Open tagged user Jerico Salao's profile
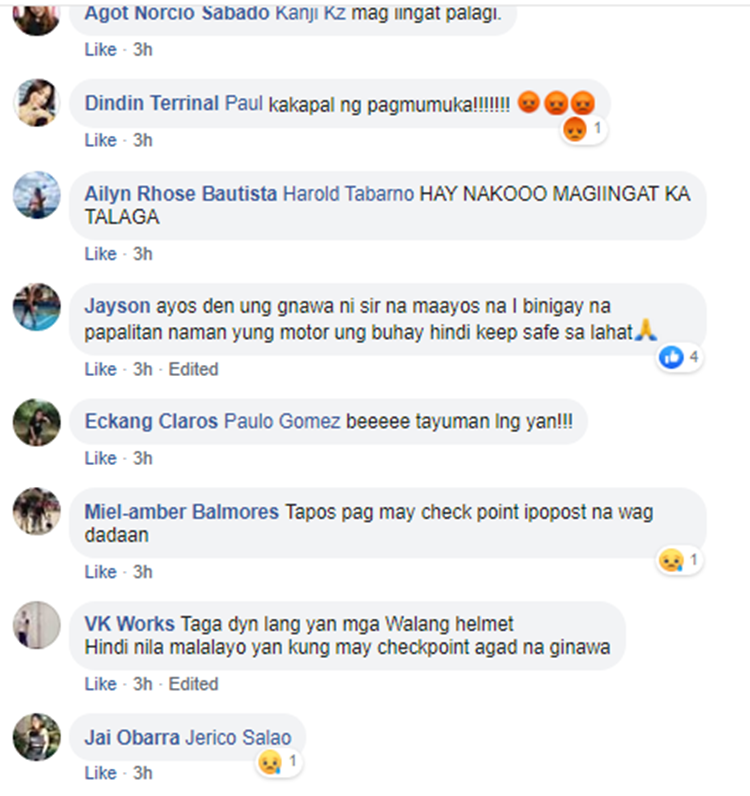 pos(238,738)
